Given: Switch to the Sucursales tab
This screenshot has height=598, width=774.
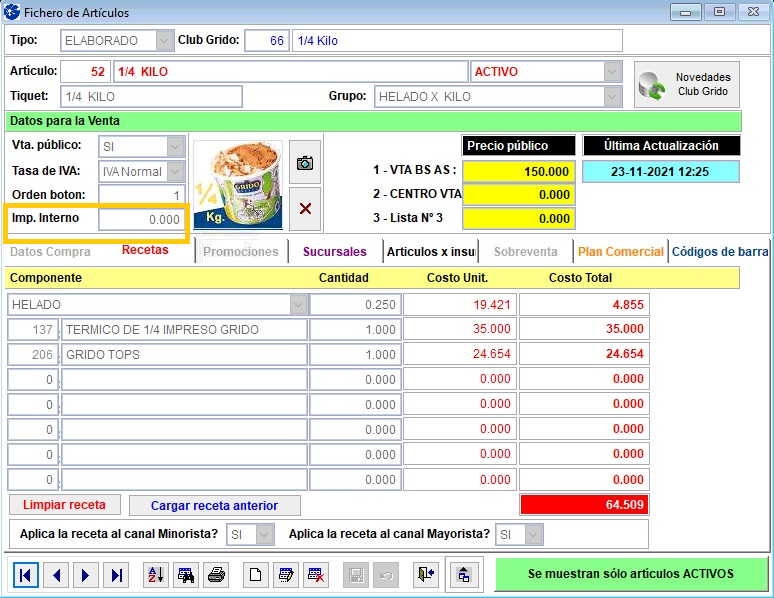Looking at the screenshot, I should [x=334, y=252].
